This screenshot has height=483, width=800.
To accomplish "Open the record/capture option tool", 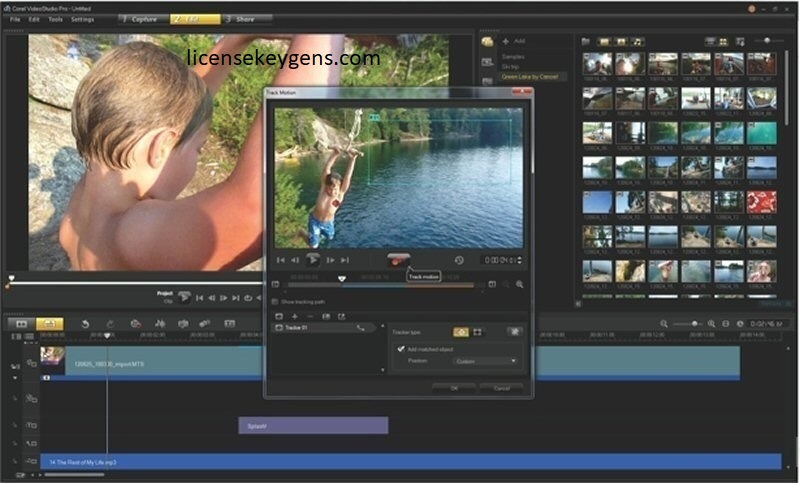I will 135,324.
